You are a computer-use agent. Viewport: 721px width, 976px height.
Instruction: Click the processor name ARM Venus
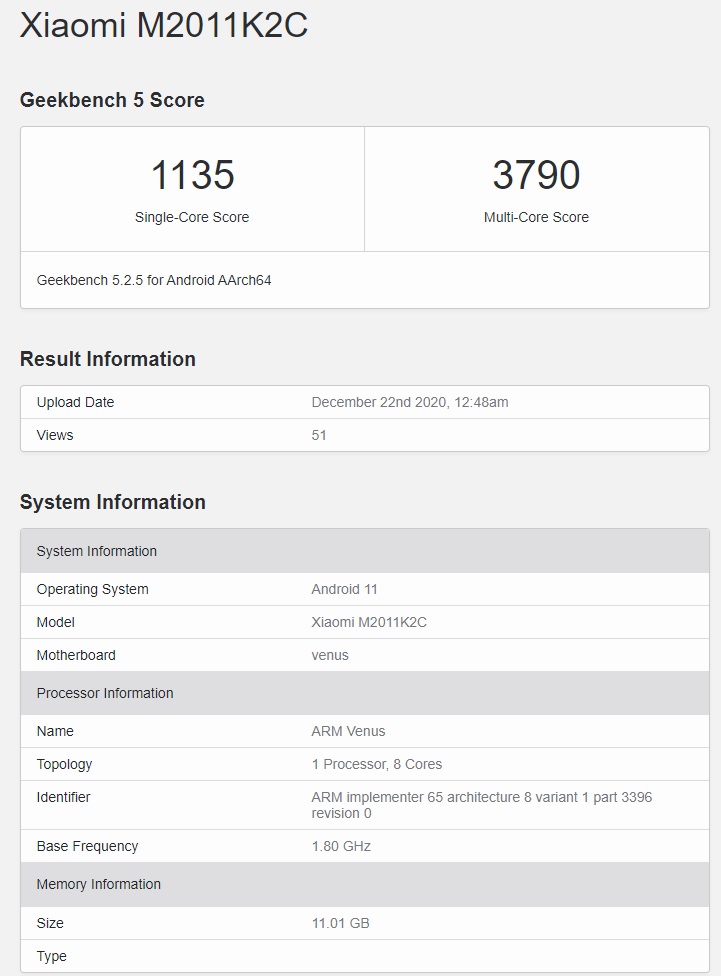pos(348,731)
